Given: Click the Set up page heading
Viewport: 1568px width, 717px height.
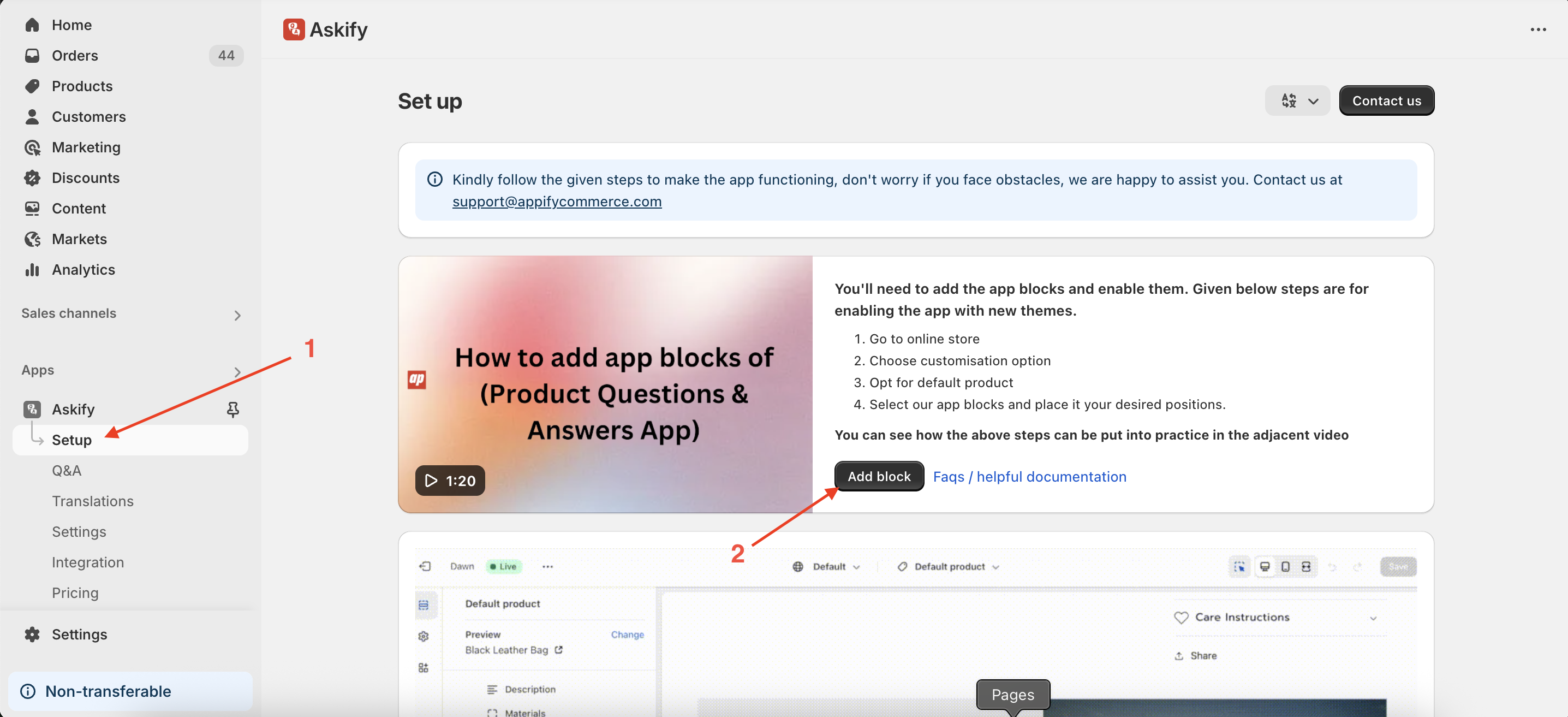Looking at the screenshot, I should (x=430, y=100).
